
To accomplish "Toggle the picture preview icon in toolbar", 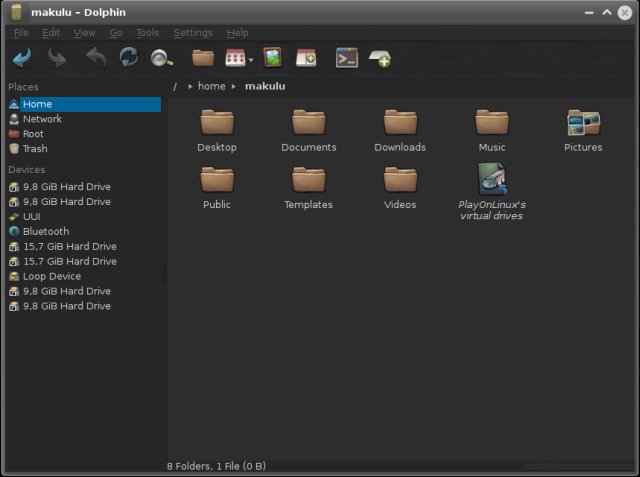I will pos(272,58).
